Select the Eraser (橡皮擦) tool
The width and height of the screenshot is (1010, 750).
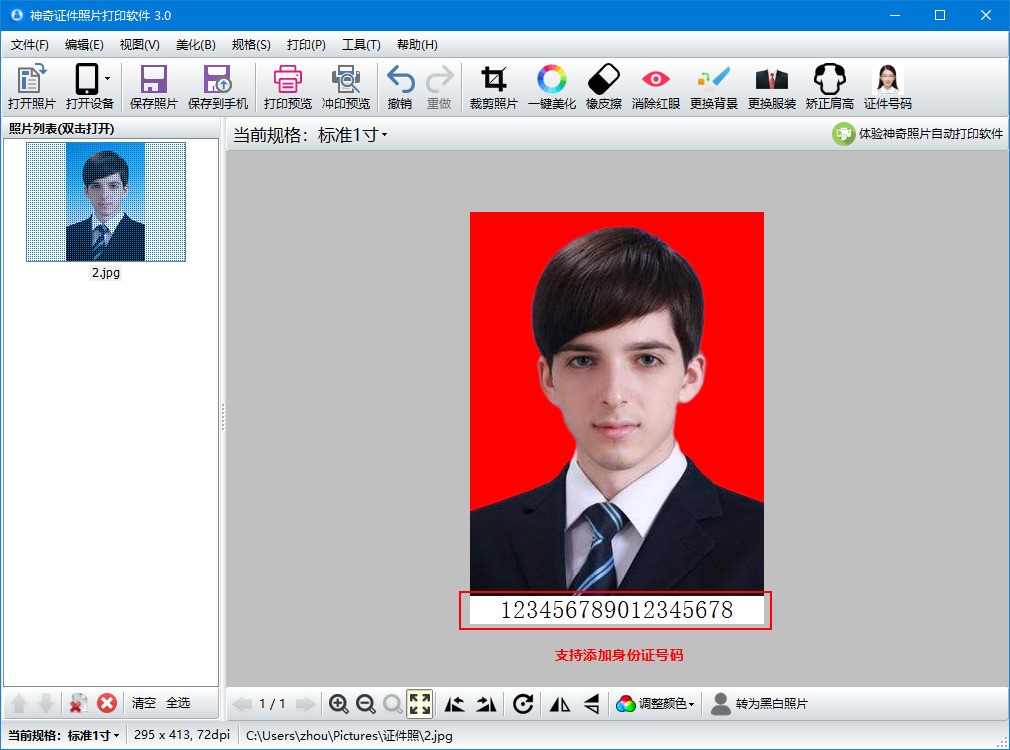[603, 87]
